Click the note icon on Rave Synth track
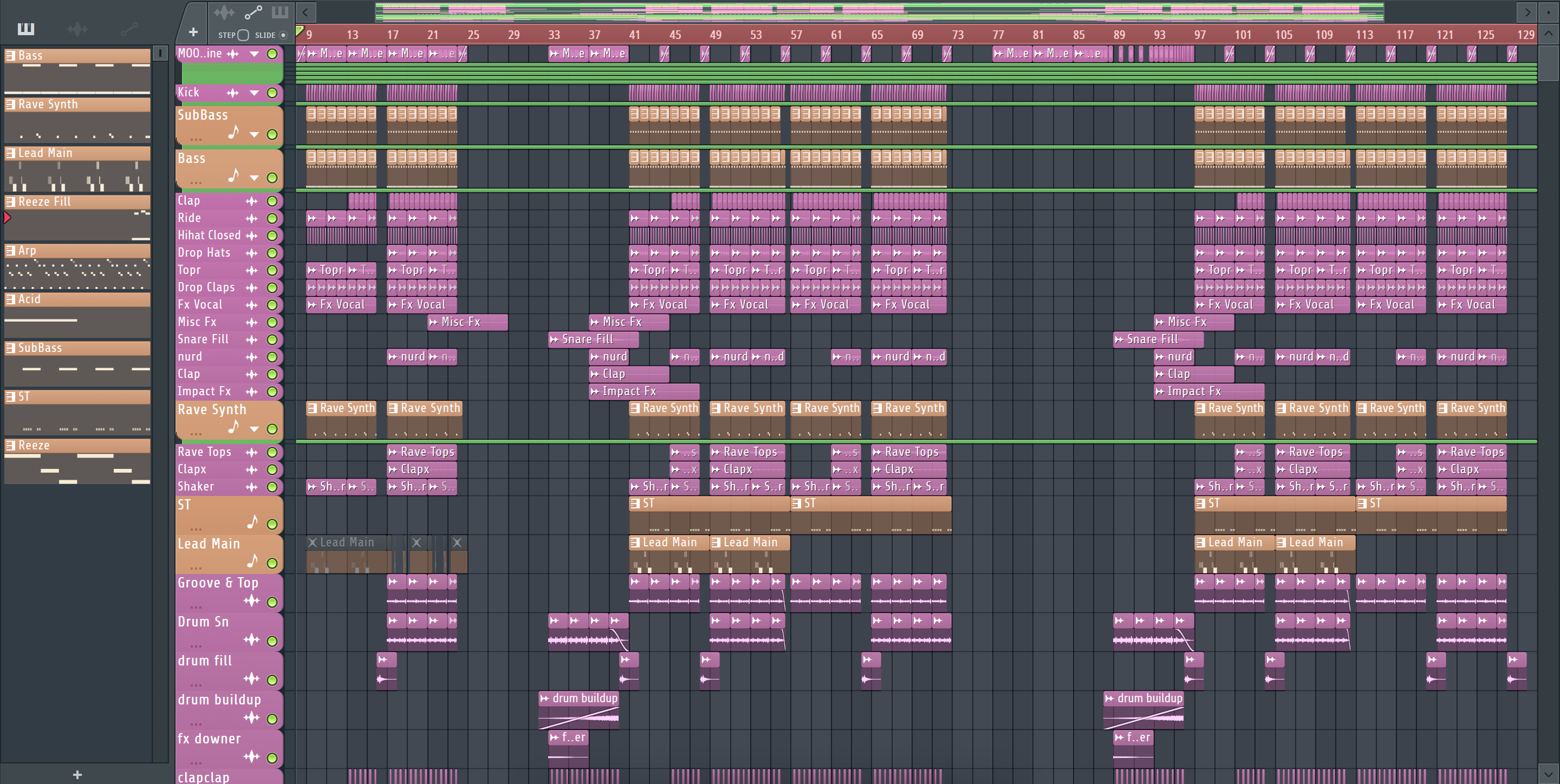 (233, 427)
